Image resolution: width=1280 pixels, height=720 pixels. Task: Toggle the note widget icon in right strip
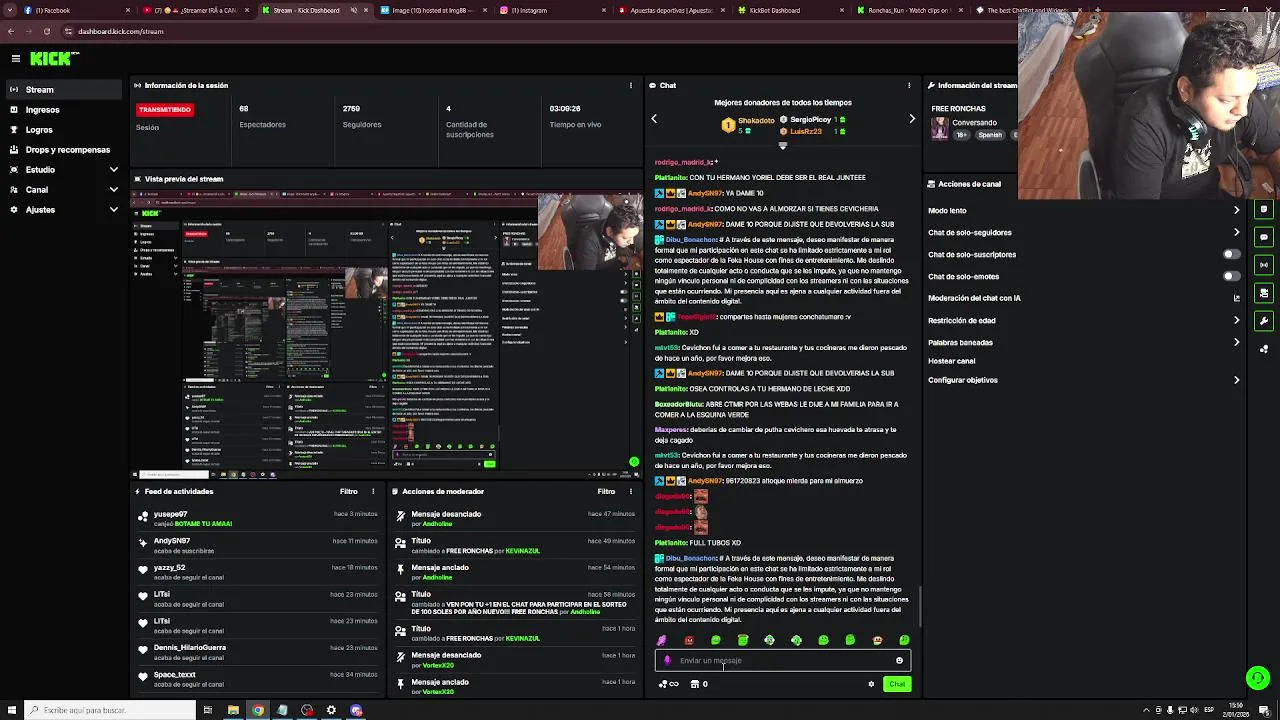[x=1264, y=210]
